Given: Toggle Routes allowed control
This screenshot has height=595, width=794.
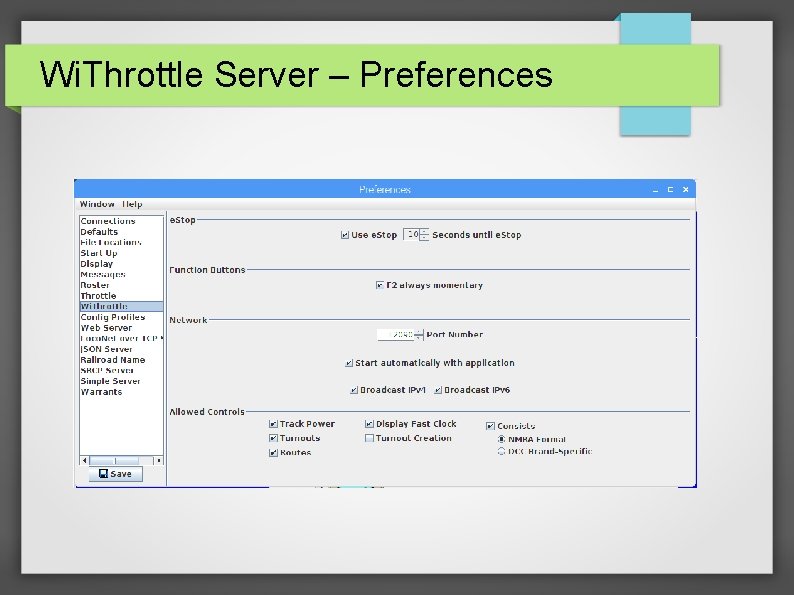Looking at the screenshot, I should pyautogui.click(x=273, y=453).
